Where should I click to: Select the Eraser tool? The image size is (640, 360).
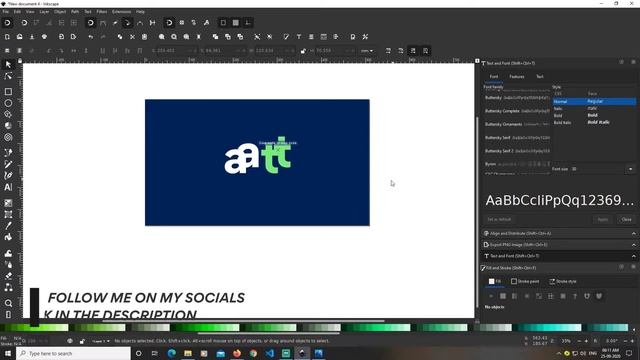8,276
